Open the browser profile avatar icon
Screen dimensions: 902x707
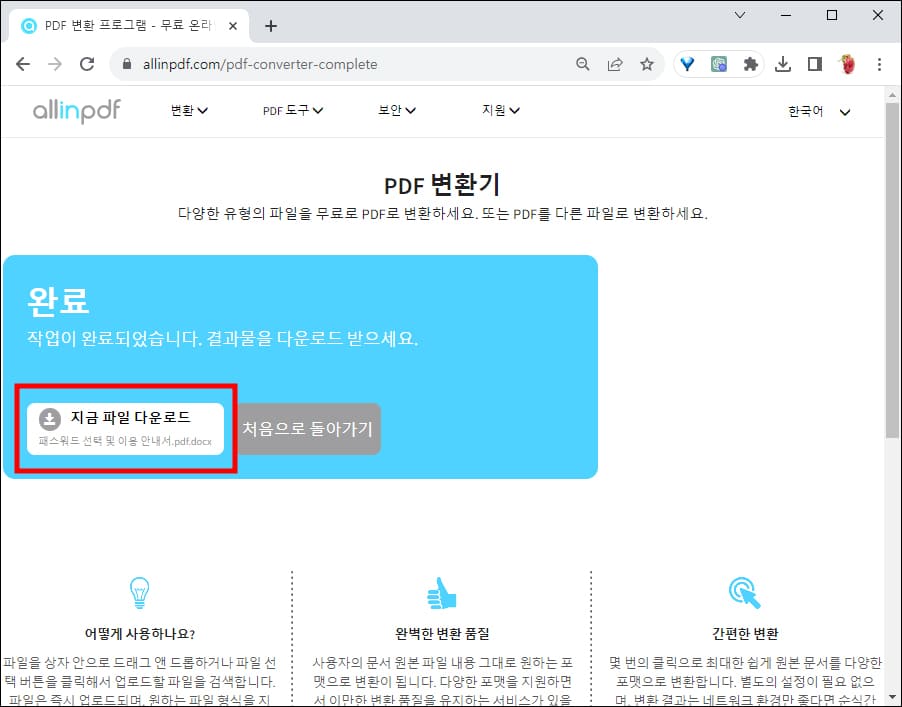(x=845, y=62)
